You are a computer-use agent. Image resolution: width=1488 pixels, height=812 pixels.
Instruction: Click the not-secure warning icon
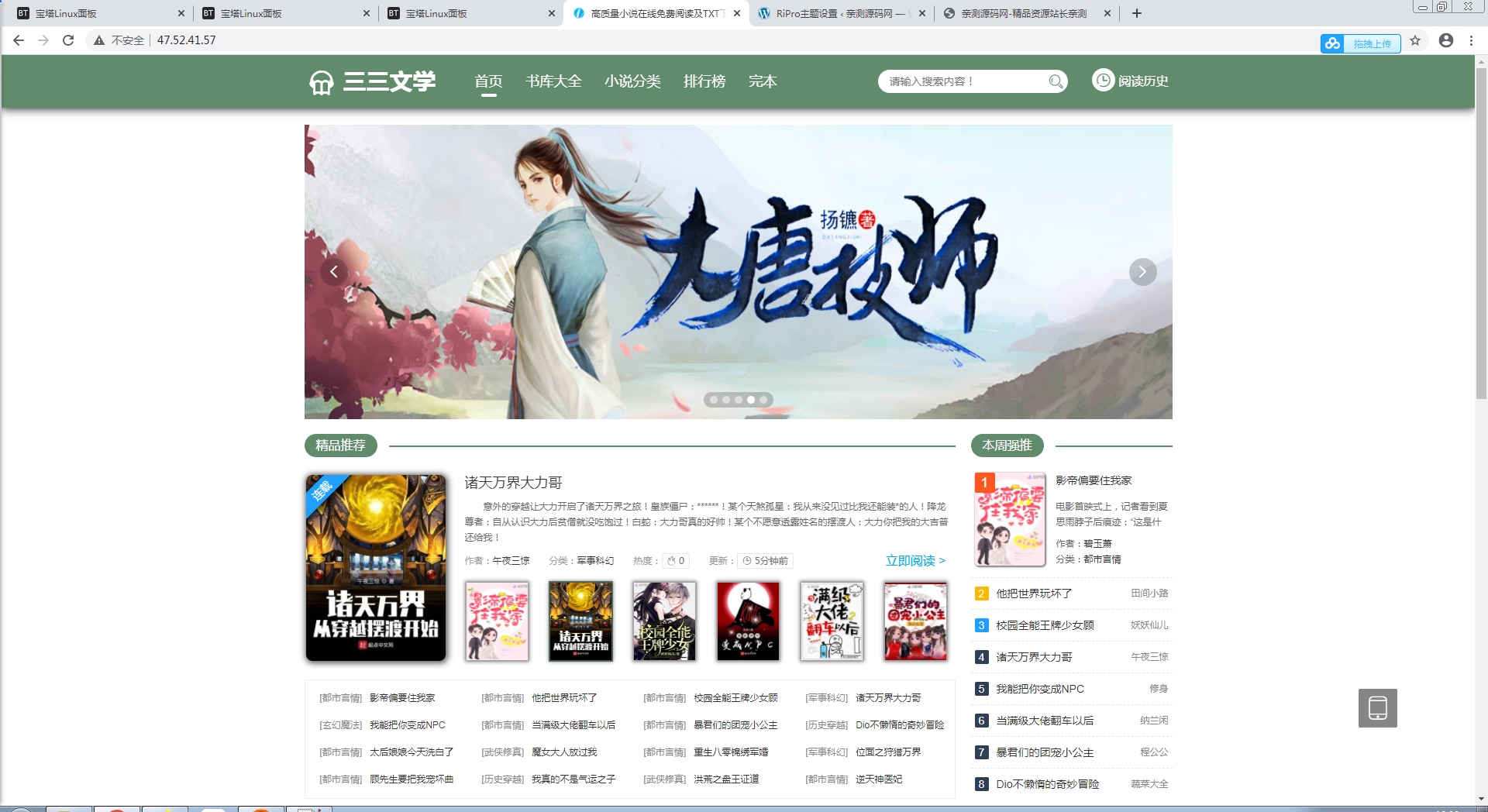pos(98,40)
